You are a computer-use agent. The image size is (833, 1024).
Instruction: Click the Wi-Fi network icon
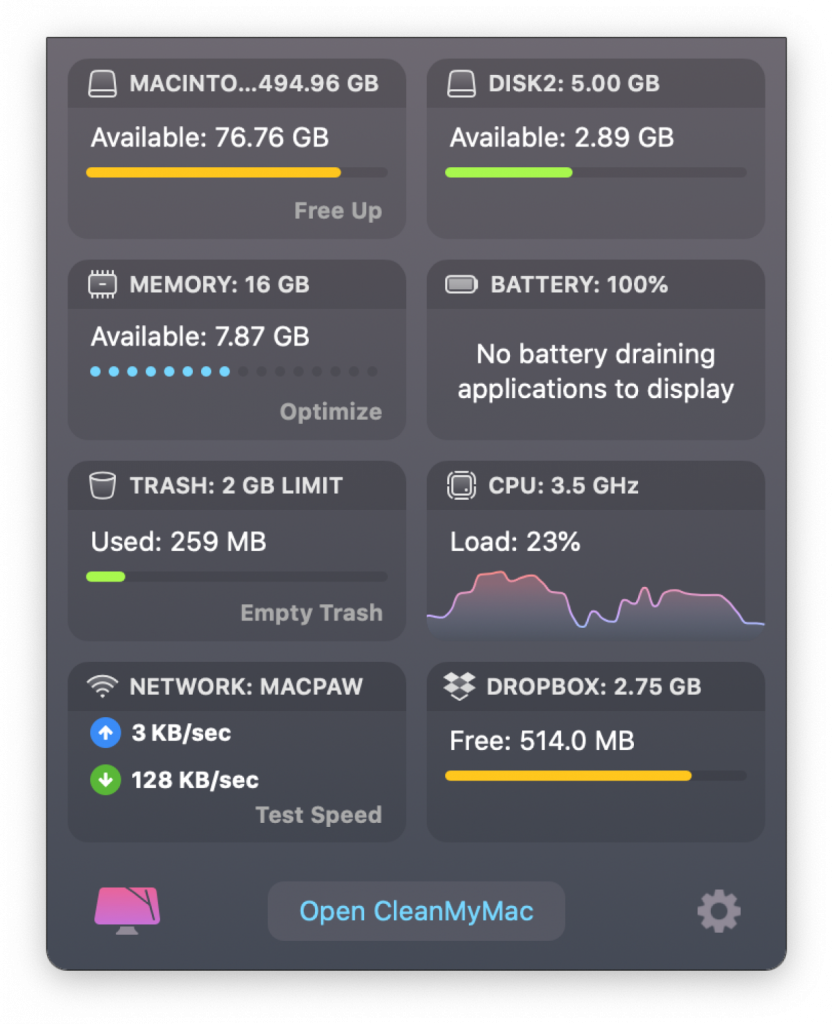[102, 687]
